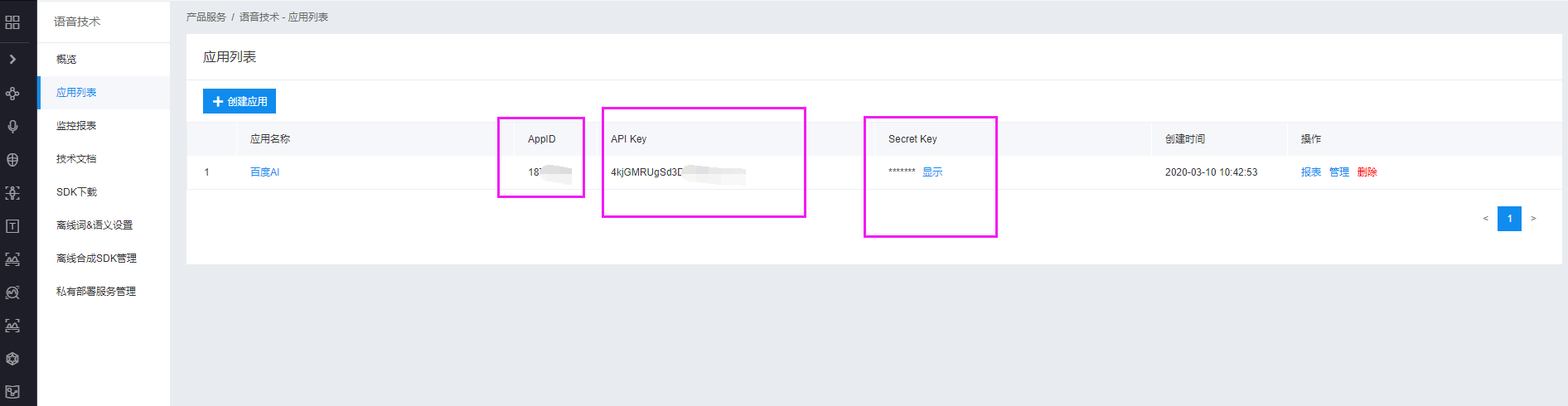The image size is (1568, 406).
Task: Click the next page arrow
Action: pyautogui.click(x=1533, y=219)
